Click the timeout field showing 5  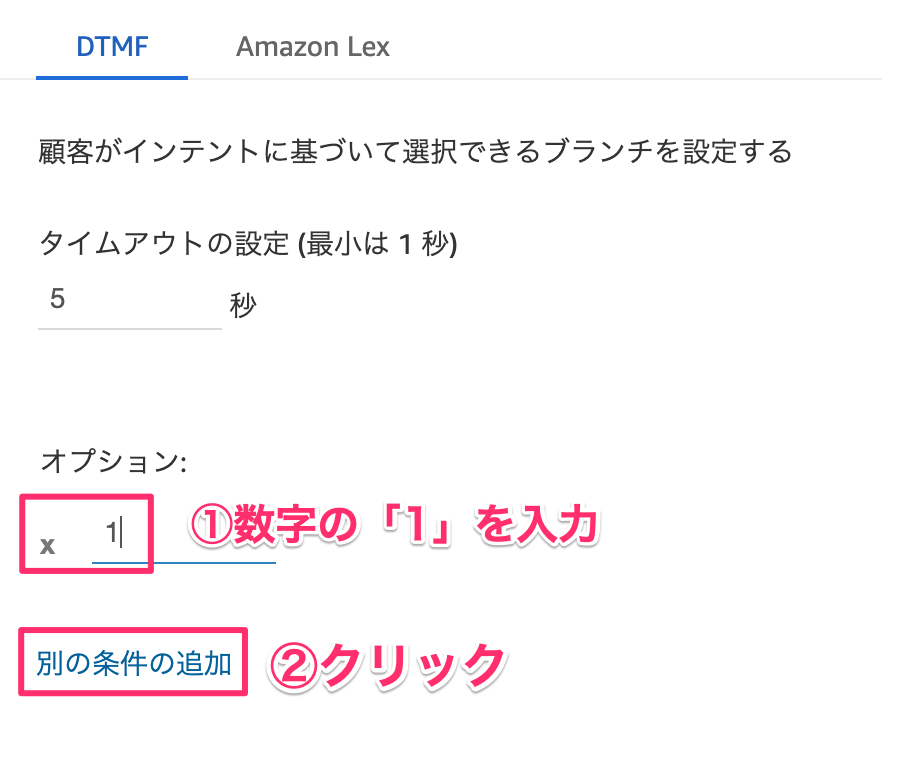(130, 300)
